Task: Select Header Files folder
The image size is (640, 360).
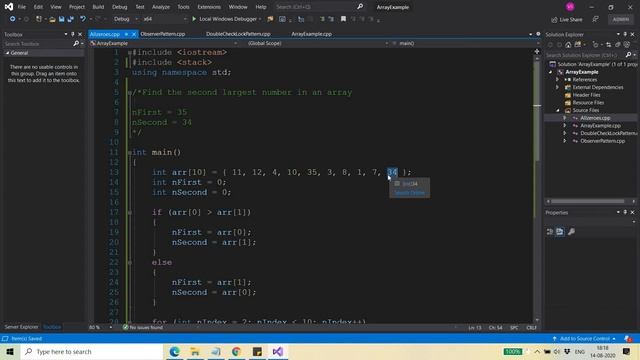Action: click(587, 95)
